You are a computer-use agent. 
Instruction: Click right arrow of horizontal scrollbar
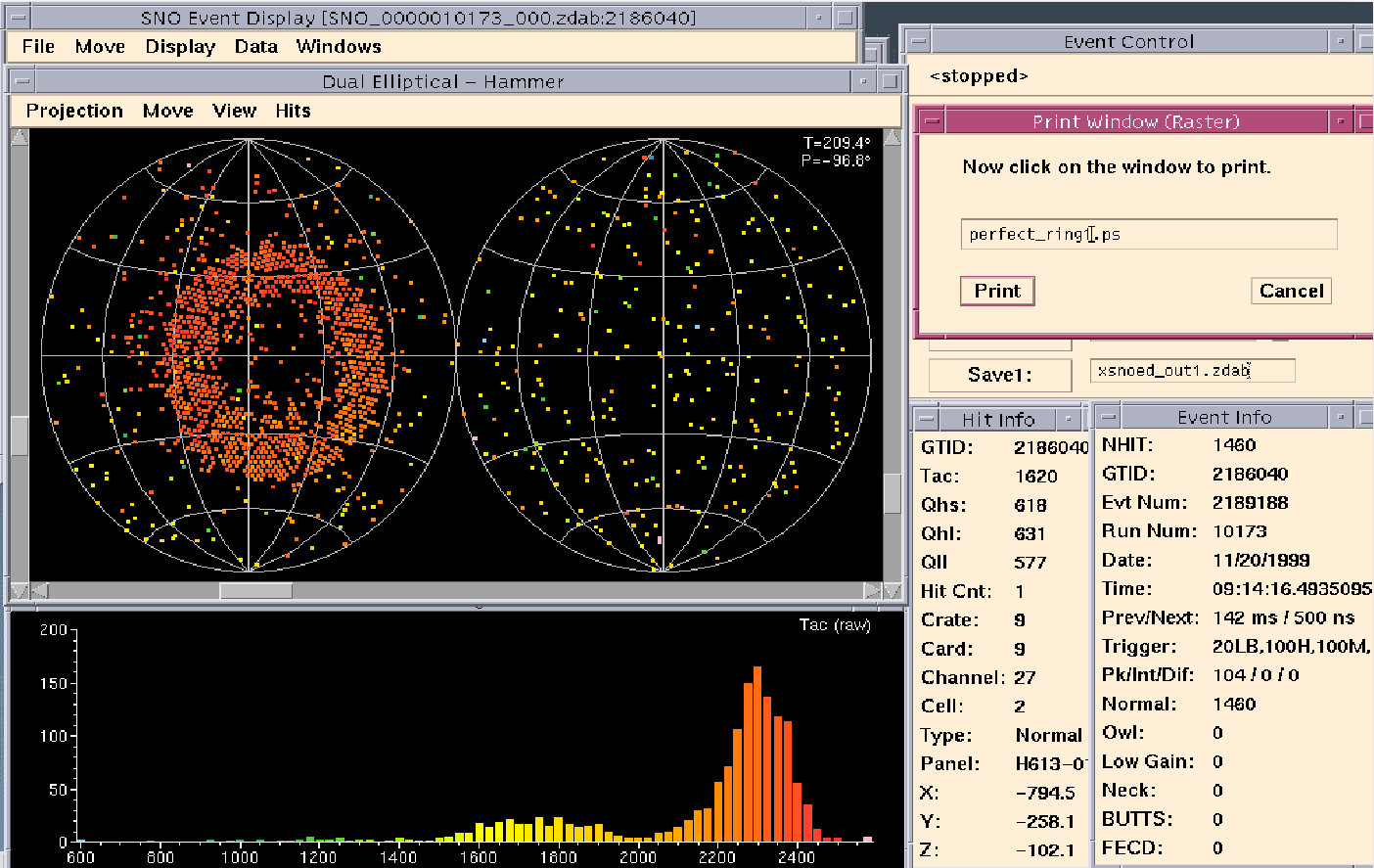click(873, 591)
